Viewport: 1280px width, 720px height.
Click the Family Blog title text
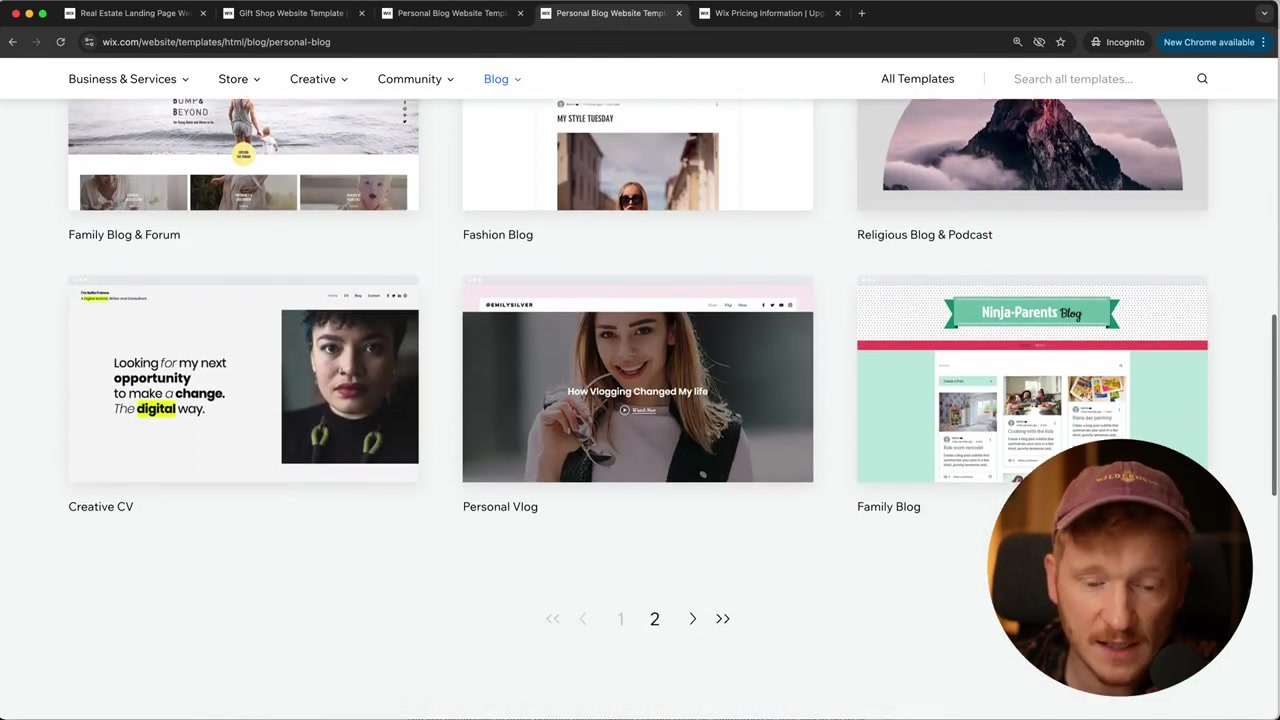click(x=888, y=507)
